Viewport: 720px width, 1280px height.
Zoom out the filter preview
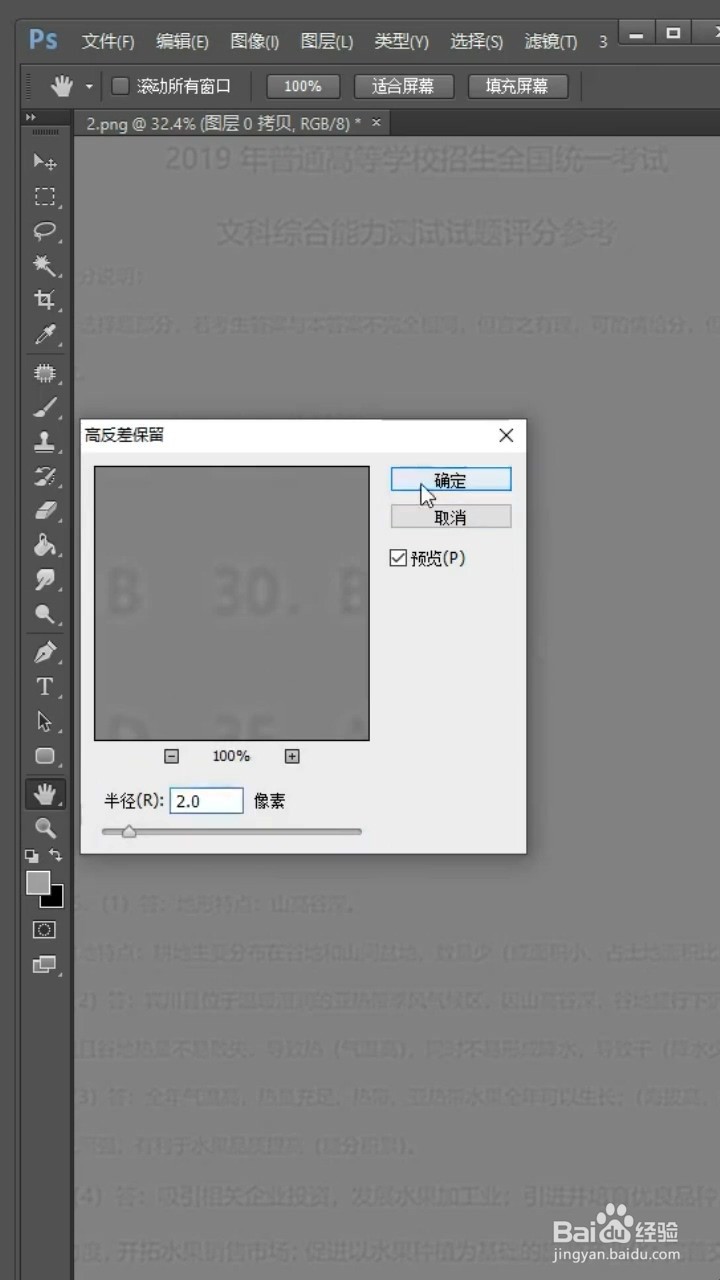171,756
